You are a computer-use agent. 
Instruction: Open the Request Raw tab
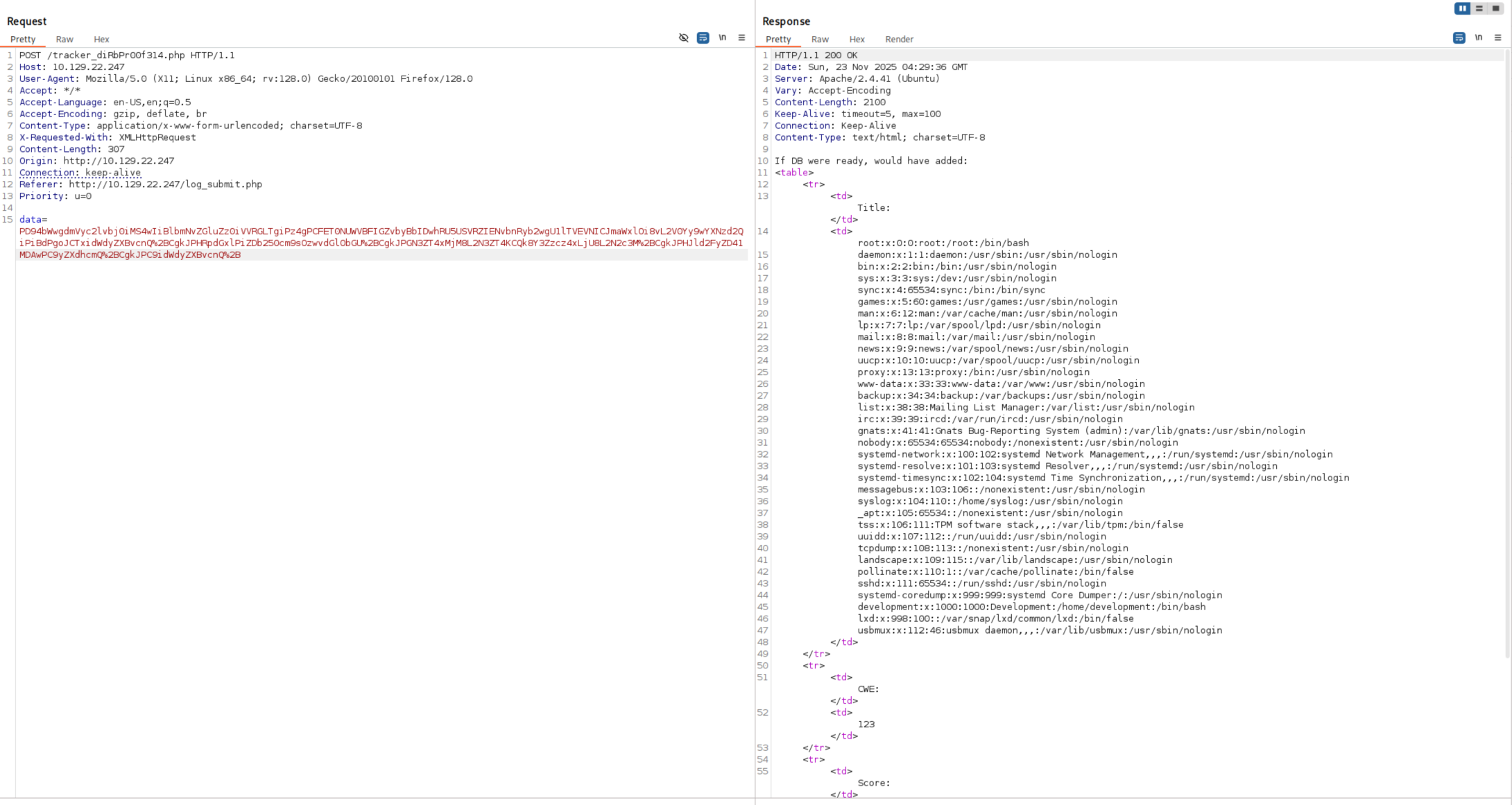65,40
